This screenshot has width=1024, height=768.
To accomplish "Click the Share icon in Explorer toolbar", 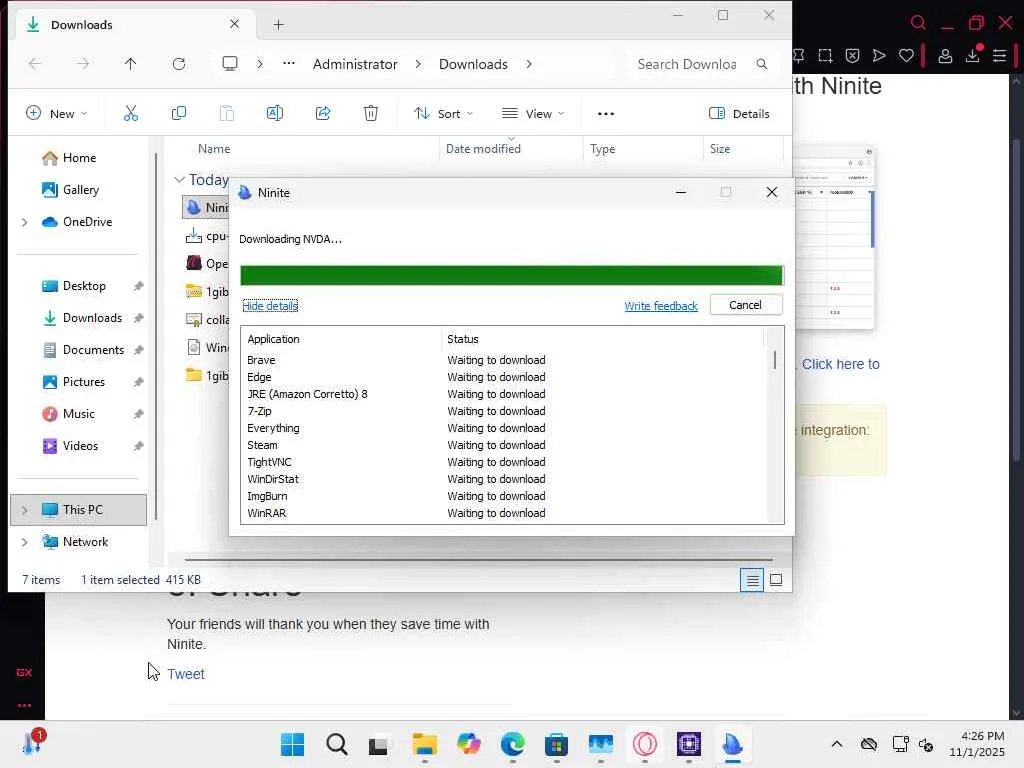I will coord(323,114).
